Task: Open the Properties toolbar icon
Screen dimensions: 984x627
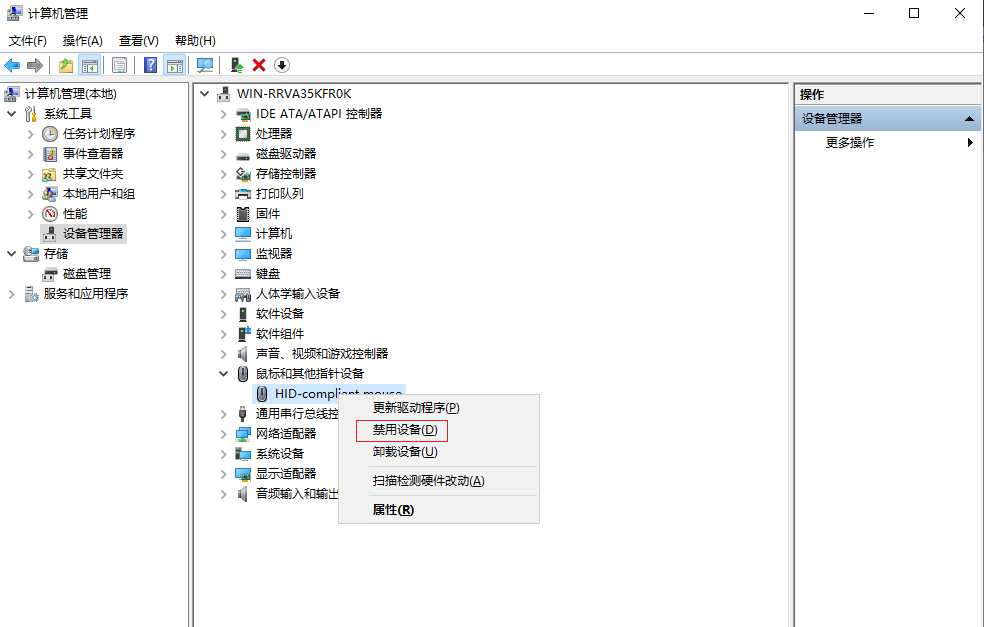Action: click(119, 65)
